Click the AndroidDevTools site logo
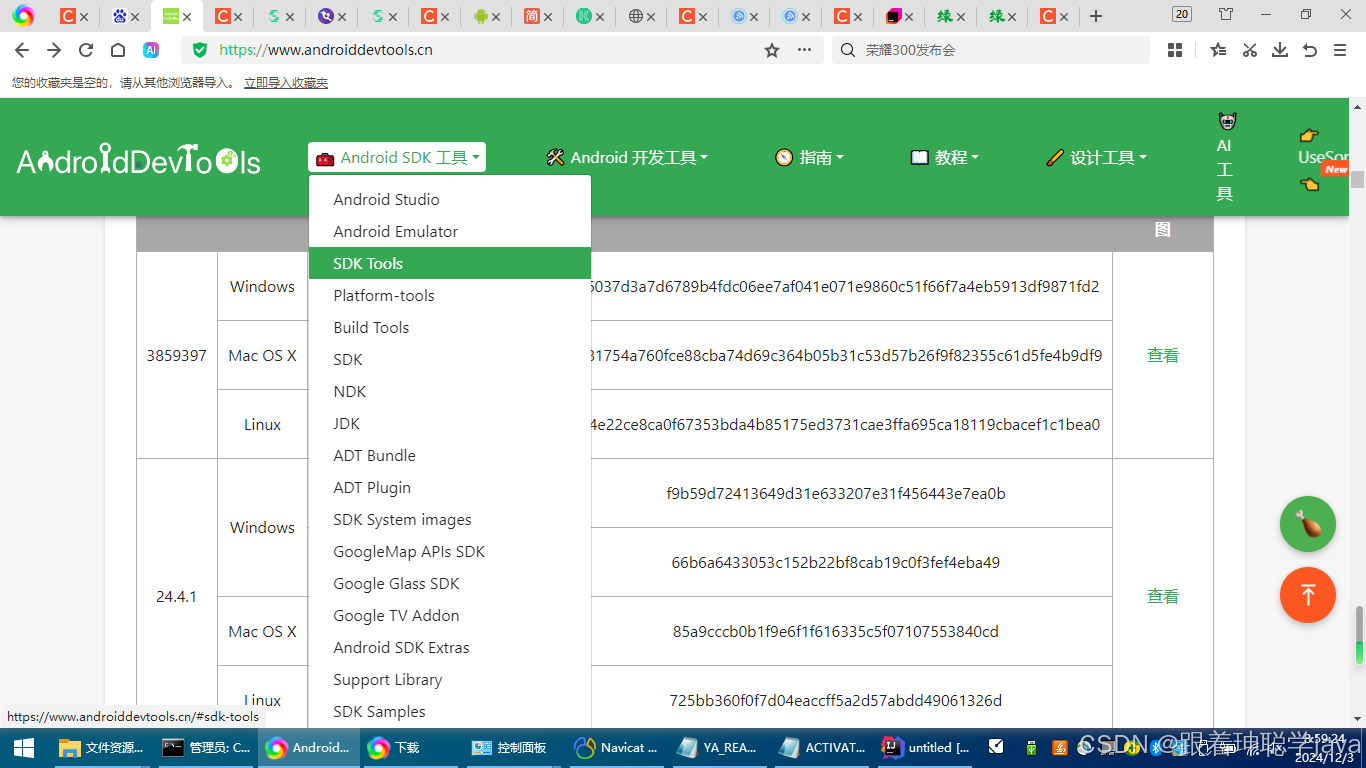This screenshot has width=1366, height=768. tap(139, 159)
